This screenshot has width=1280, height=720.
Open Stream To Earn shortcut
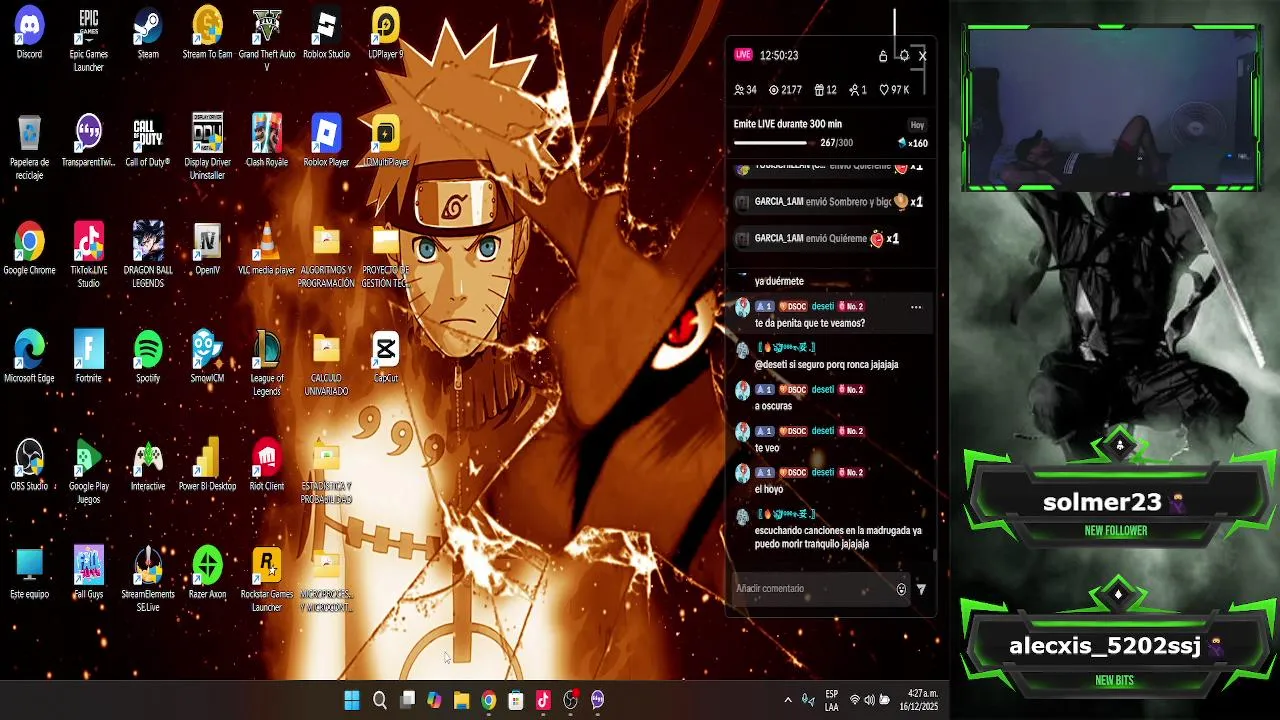click(207, 34)
